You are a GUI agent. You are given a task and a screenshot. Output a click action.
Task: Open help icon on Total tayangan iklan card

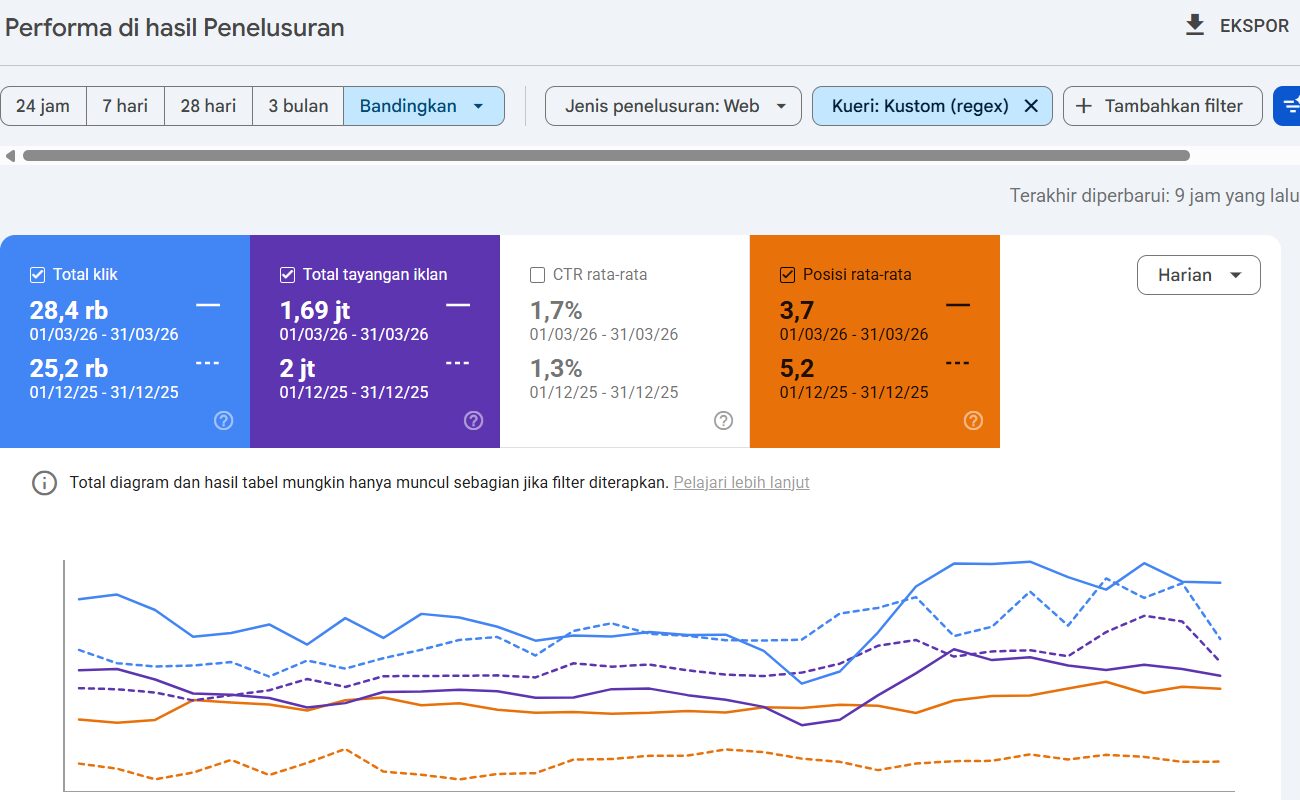pos(474,421)
